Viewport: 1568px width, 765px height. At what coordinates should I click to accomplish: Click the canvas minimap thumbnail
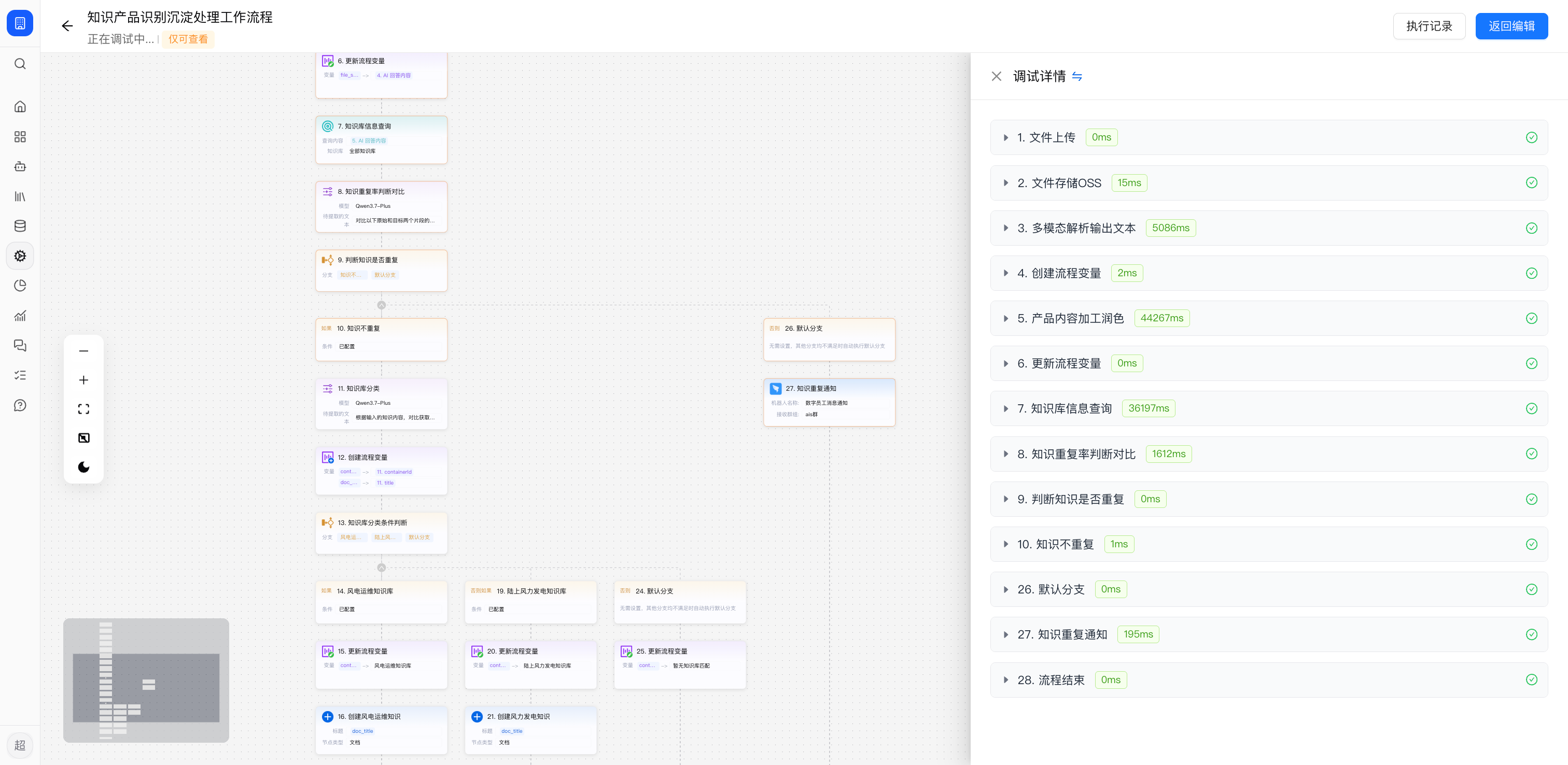pyautogui.click(x=146, y=681)
